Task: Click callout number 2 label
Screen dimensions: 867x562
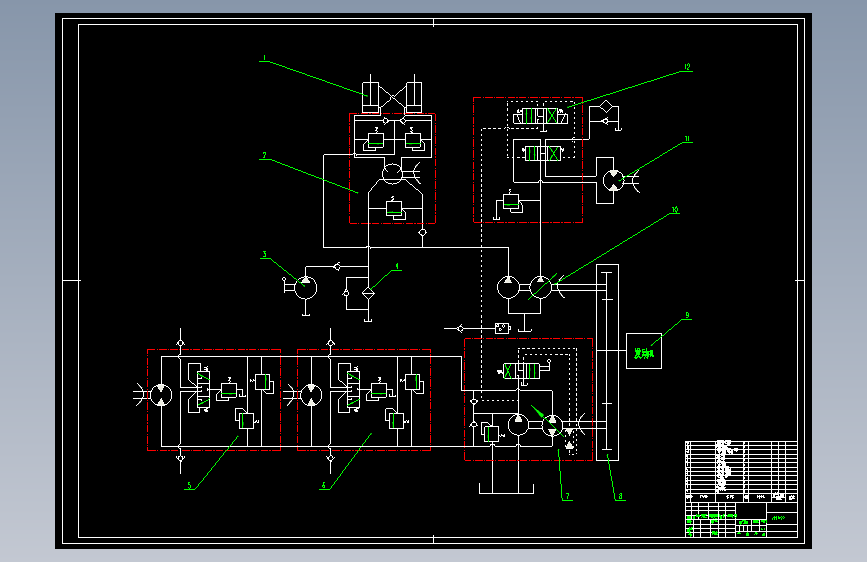Action: (x=264, y=155)
